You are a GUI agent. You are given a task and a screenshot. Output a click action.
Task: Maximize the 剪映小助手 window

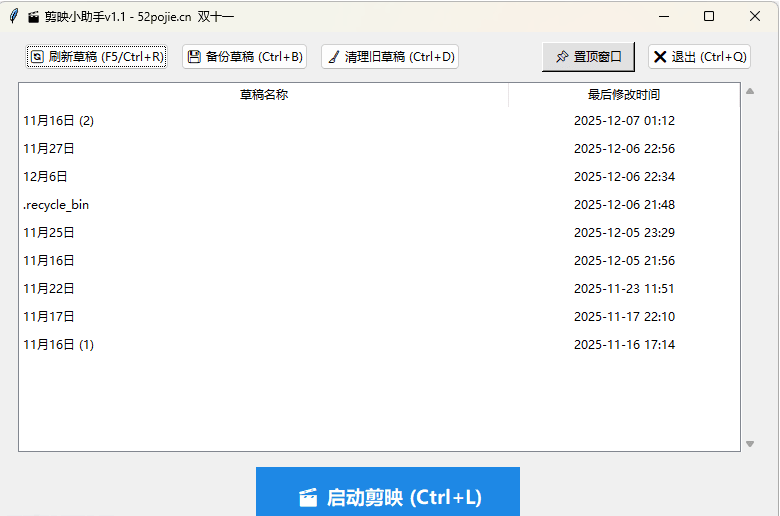point(709,16)
